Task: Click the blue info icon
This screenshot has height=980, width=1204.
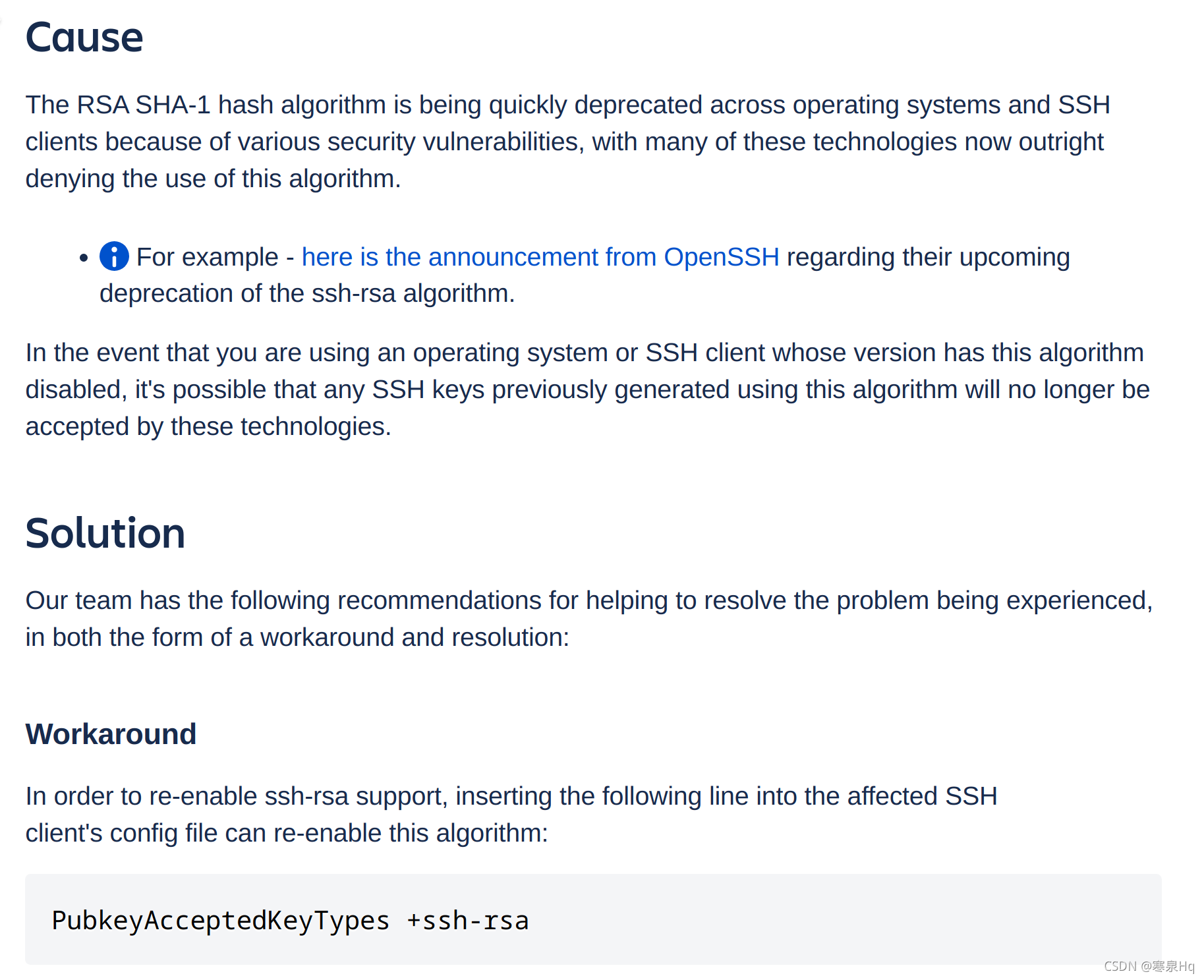Action: [114, 256]
